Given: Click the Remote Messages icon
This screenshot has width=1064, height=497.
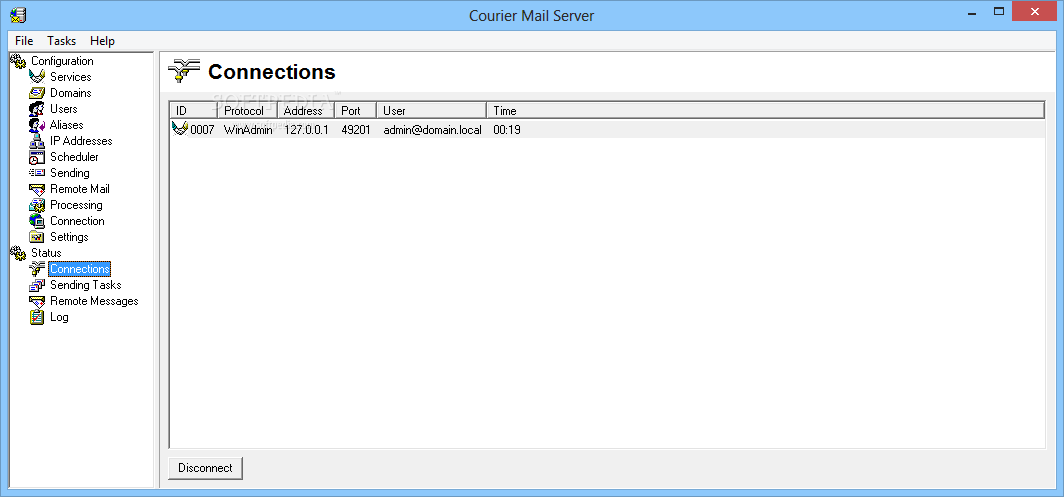Looking at the screenshot, I should pos(37,301).
